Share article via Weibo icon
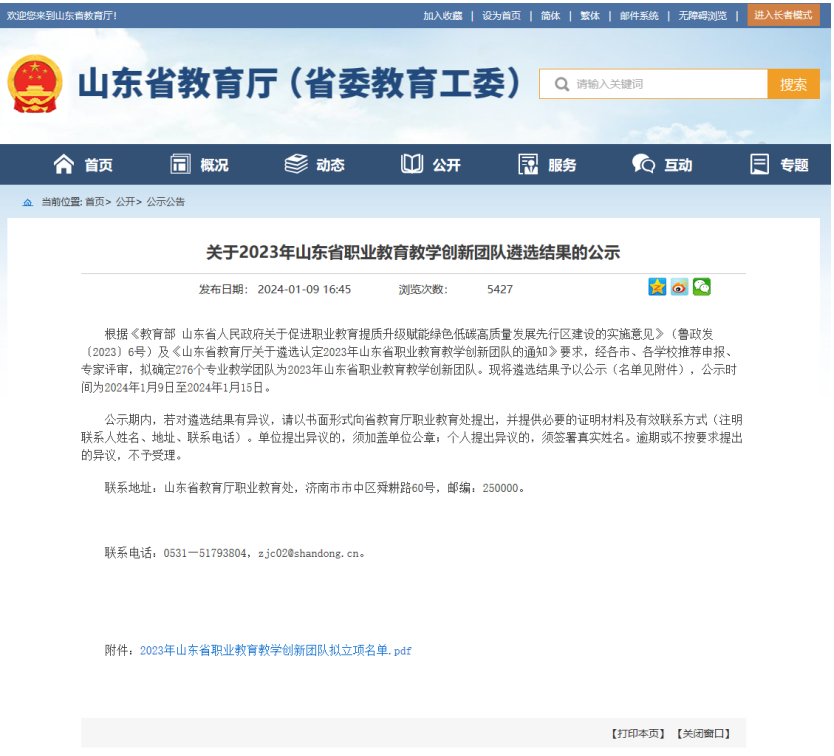The height and width of the screenshot is (756, 834). [679, 288]
